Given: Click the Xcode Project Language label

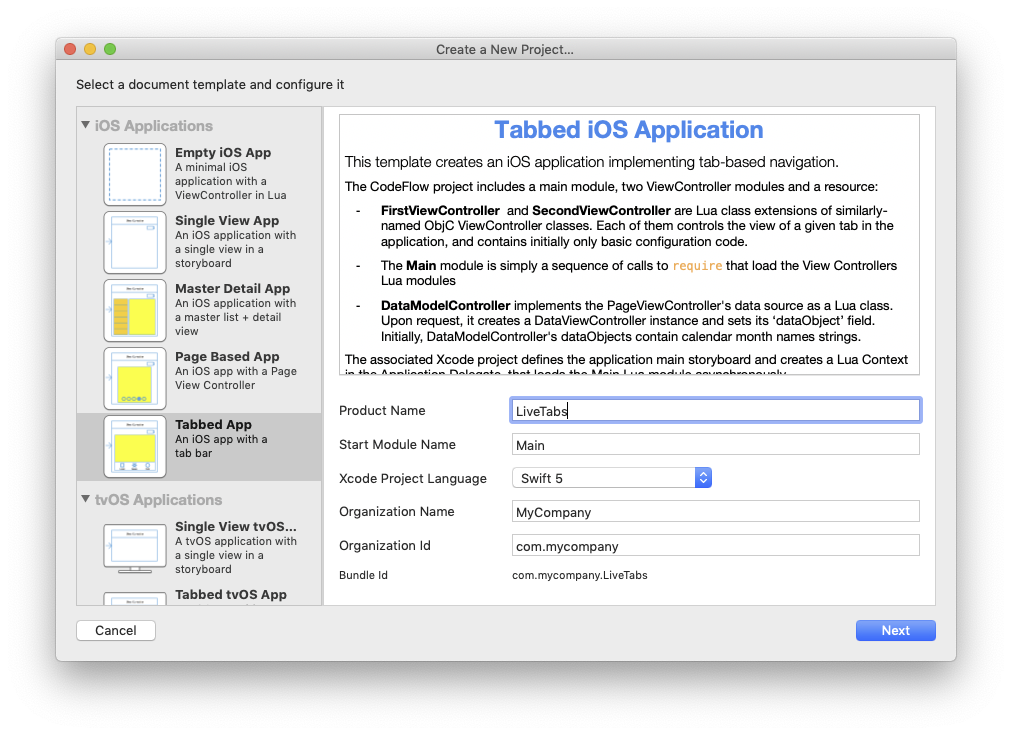Looking at the screenshot, I should pos(412,479).
